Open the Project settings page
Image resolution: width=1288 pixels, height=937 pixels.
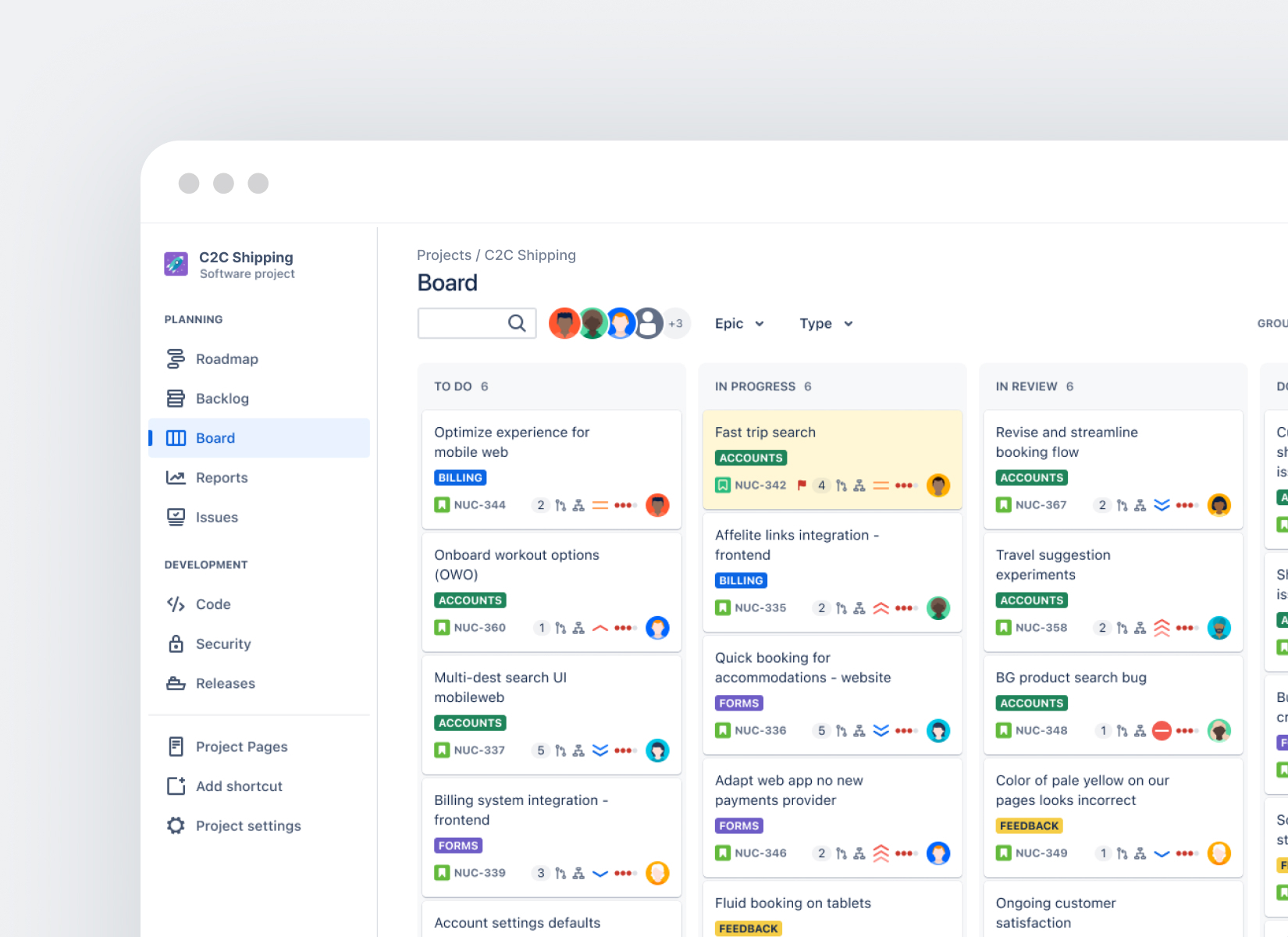pyautogui.click(x=247, y=826)
